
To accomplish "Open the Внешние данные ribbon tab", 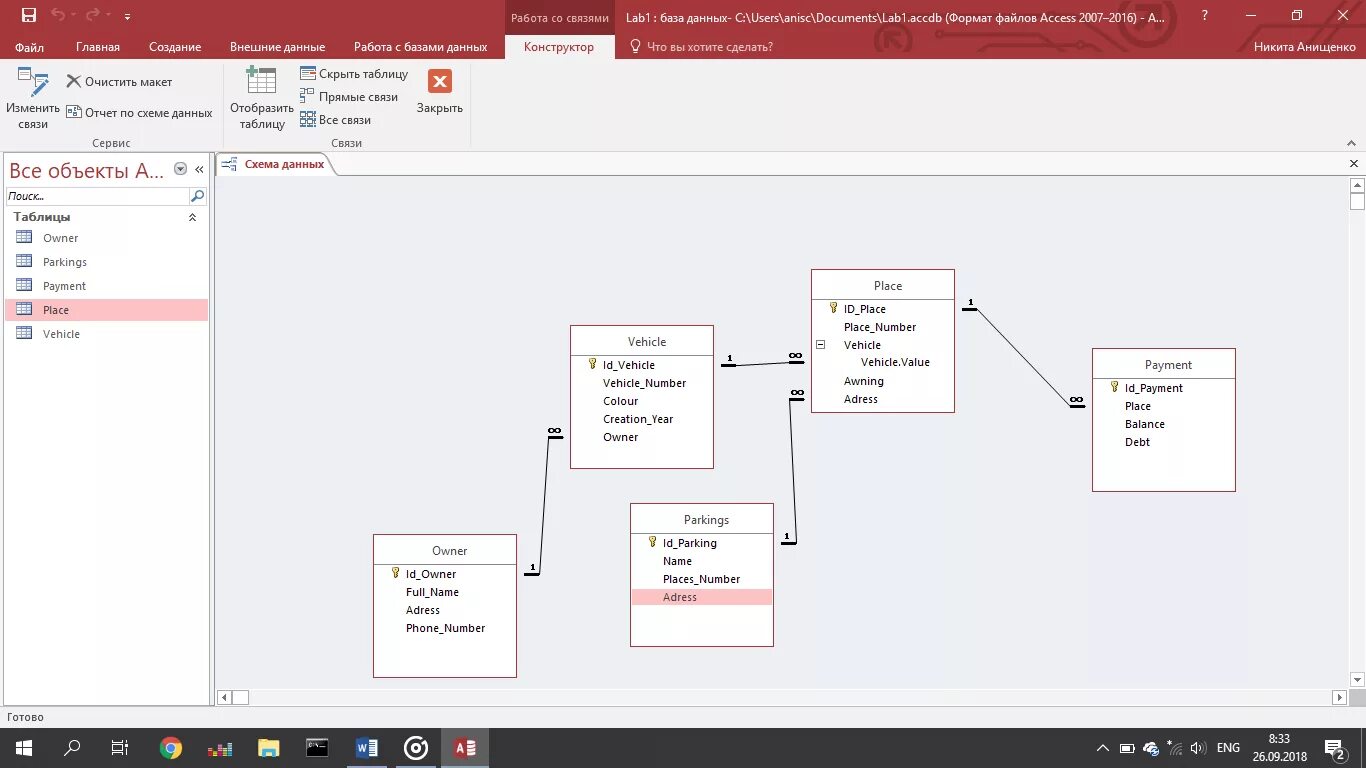I will pyautogui.click(x=277, y=47).
